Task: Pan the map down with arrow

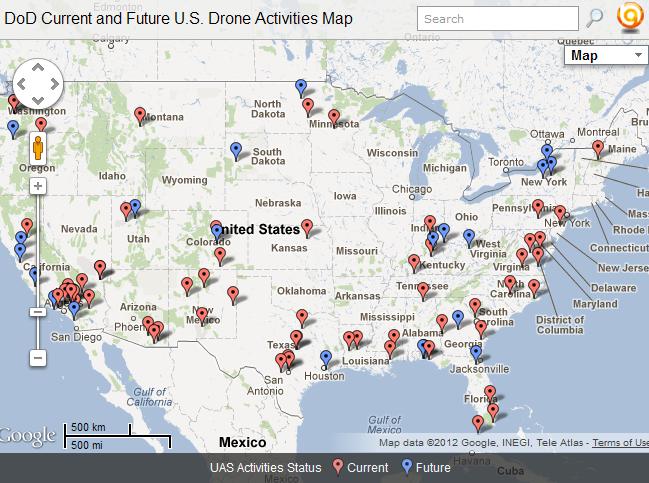Action: 38,100
